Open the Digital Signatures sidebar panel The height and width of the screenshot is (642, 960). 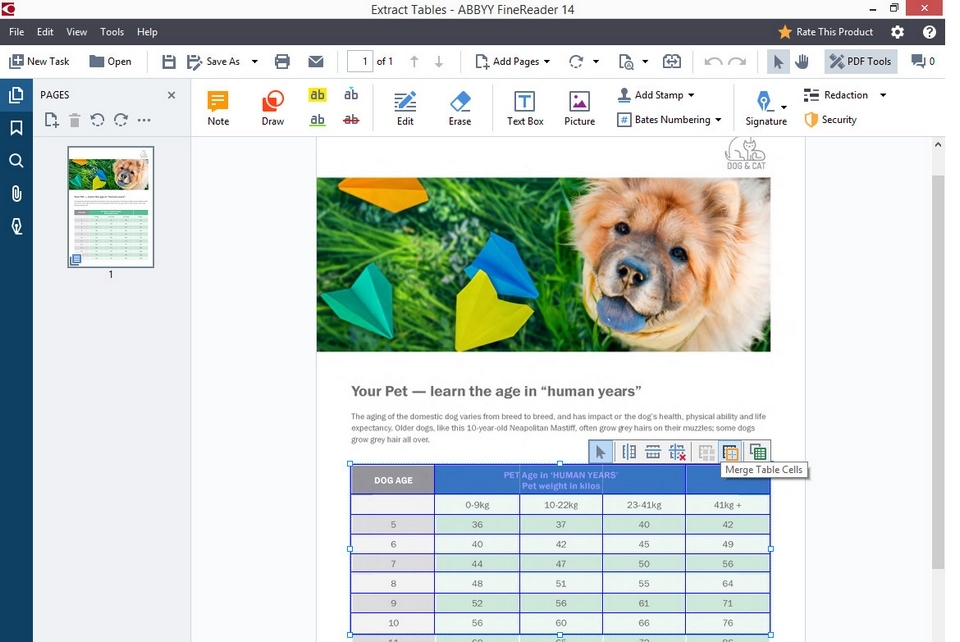17,226
